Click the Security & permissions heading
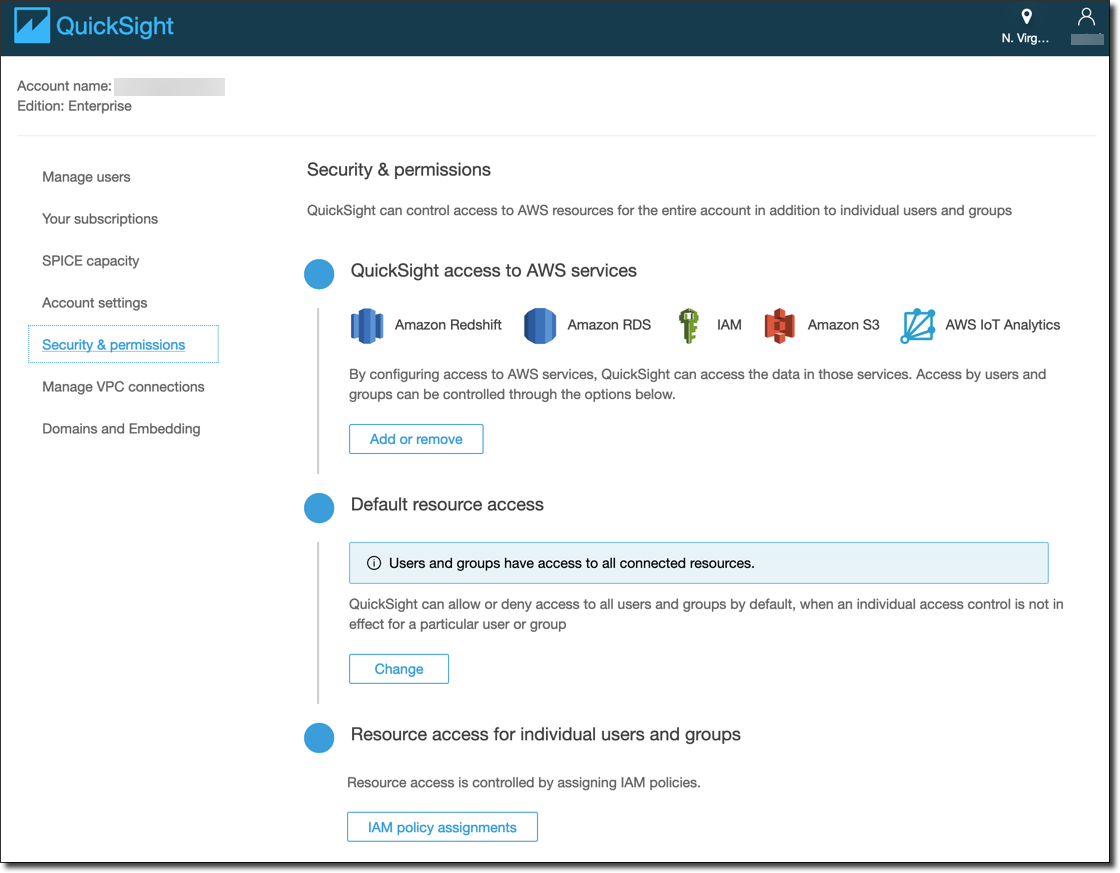The image size is (1120, 873). (x=399, y=170)
